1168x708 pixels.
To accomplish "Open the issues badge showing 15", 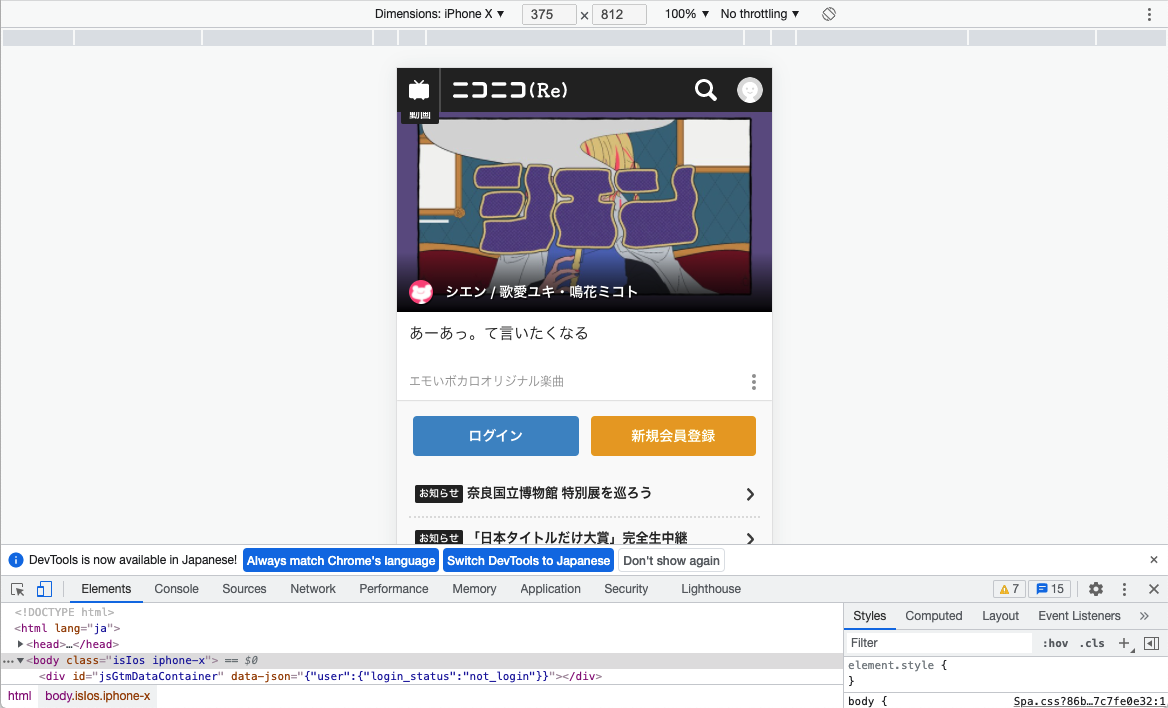I will [x=1049, y=589].
